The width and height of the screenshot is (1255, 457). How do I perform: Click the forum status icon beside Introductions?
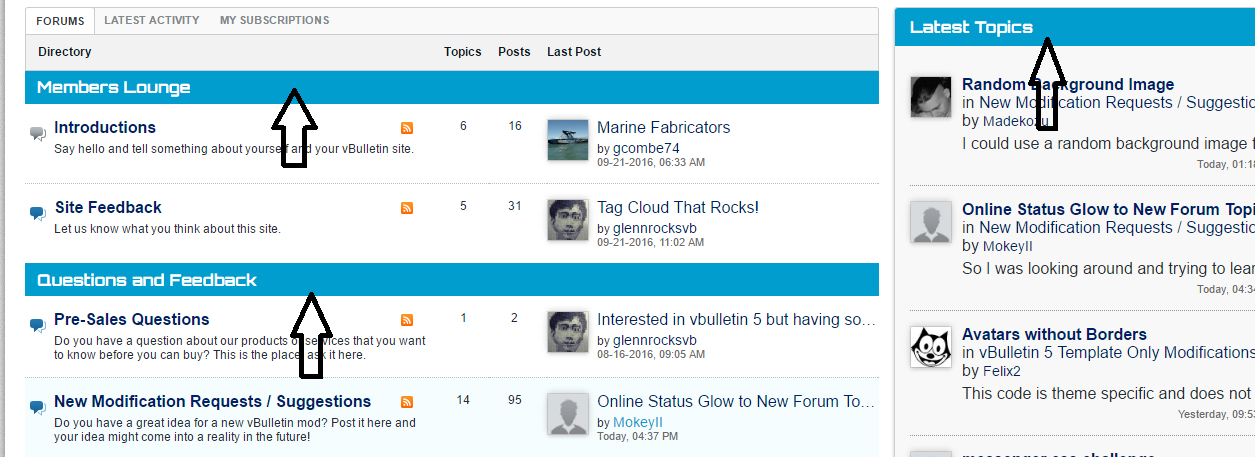point(38,133)
